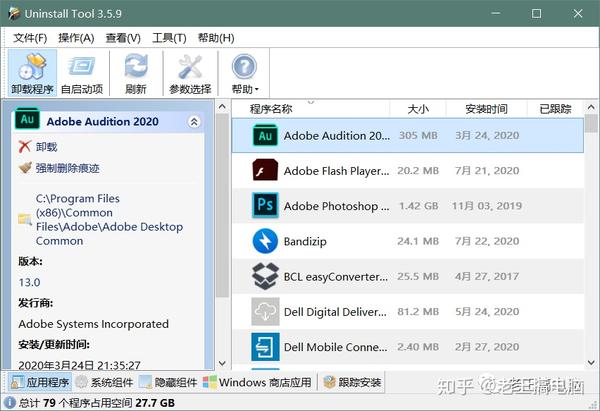Screen dimensions: 600x411
Task: Click the 2月 27, 2020 date cell
Action: tap(487, 347)
